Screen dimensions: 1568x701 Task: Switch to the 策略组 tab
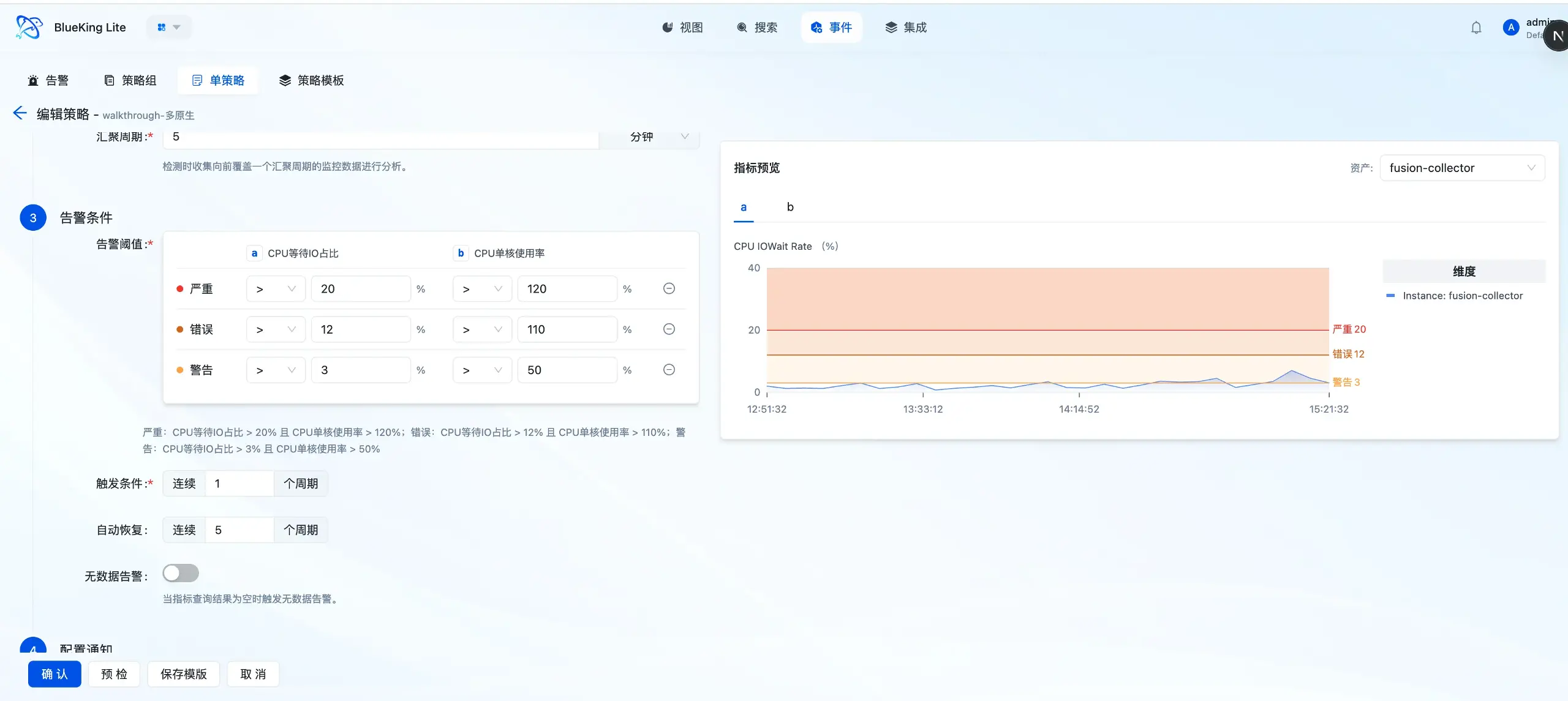pos(130,80)
